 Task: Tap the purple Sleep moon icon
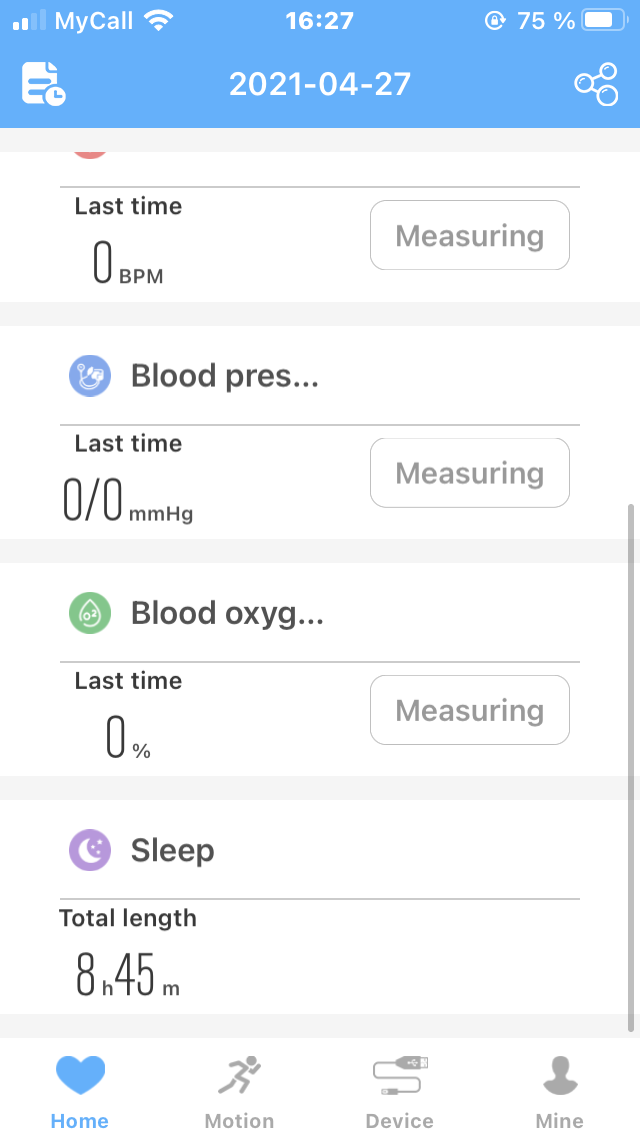coord(90,851)
